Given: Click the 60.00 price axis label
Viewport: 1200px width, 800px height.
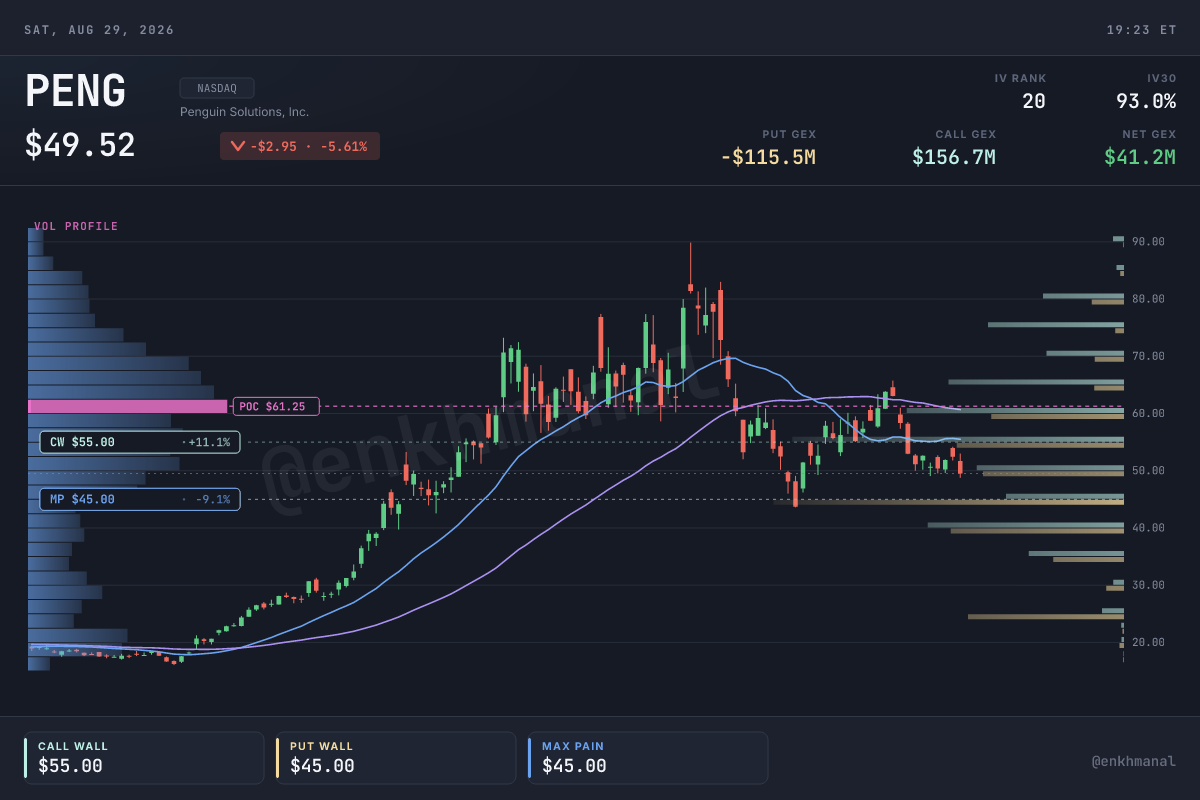Looking at the screenshot, I should tap(1148, 413).
